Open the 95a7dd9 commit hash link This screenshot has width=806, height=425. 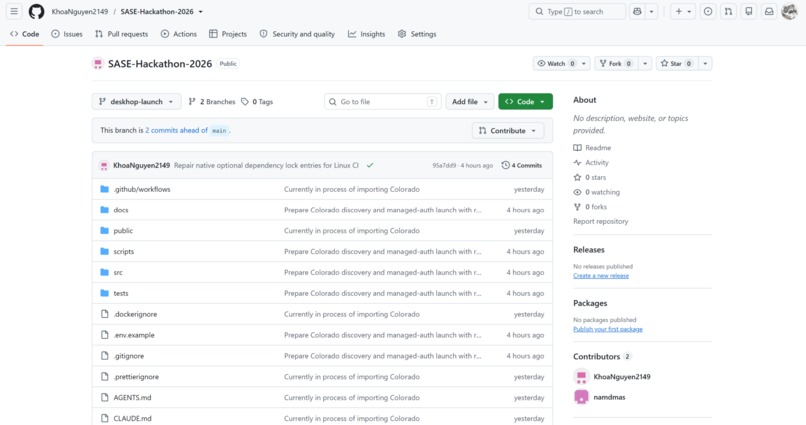tap(444, 165)
